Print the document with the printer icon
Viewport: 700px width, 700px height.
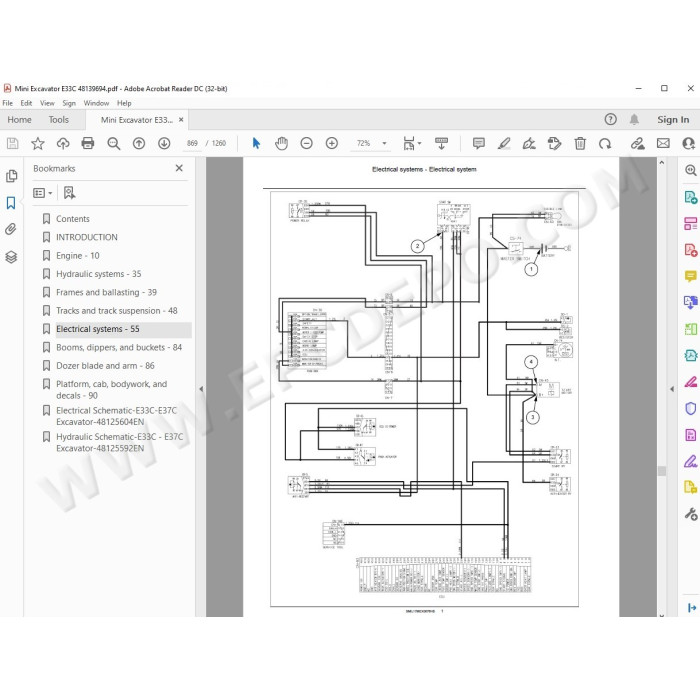(x=88, y=143)
